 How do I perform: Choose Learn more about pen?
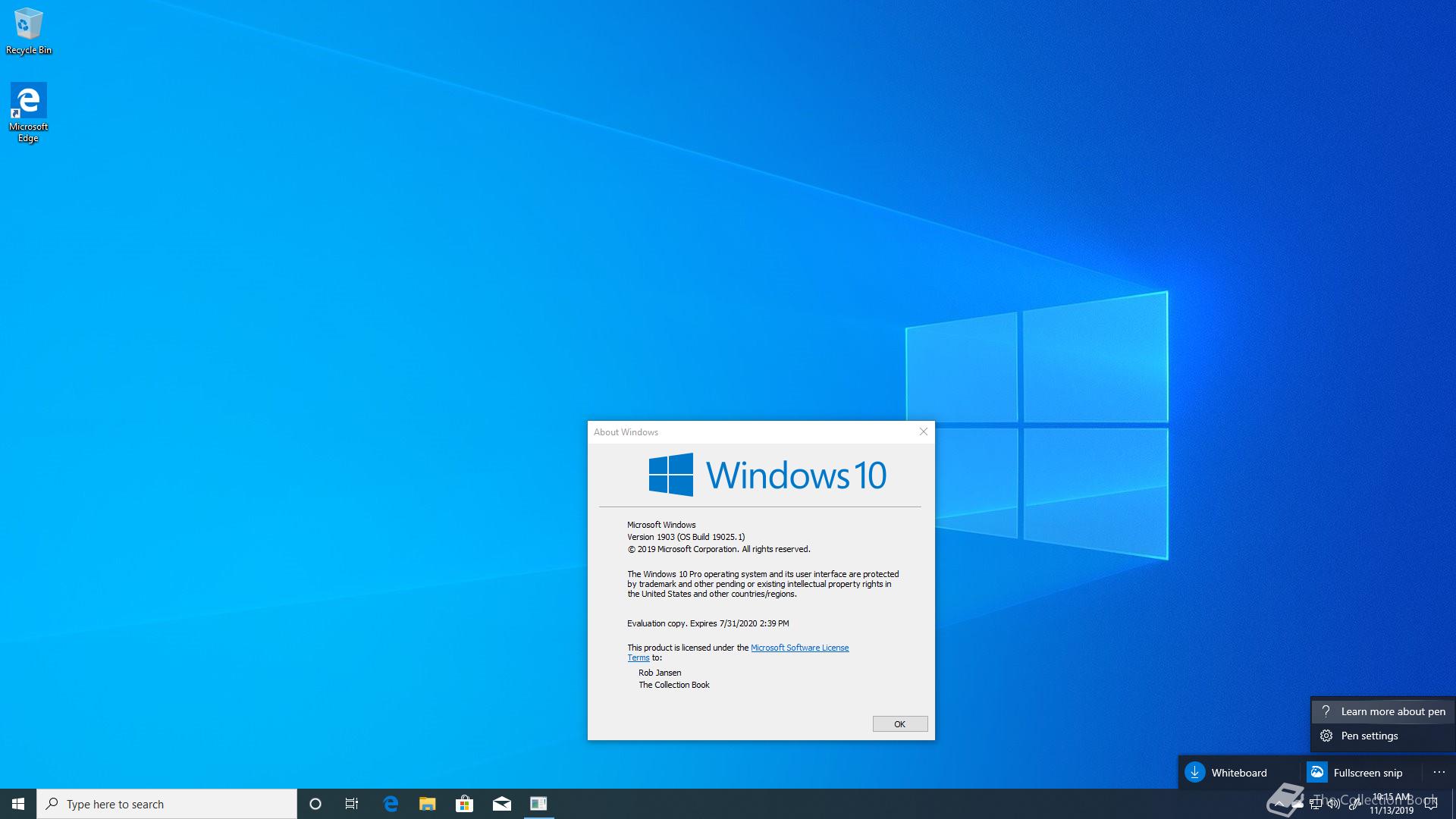[1384, 711]
